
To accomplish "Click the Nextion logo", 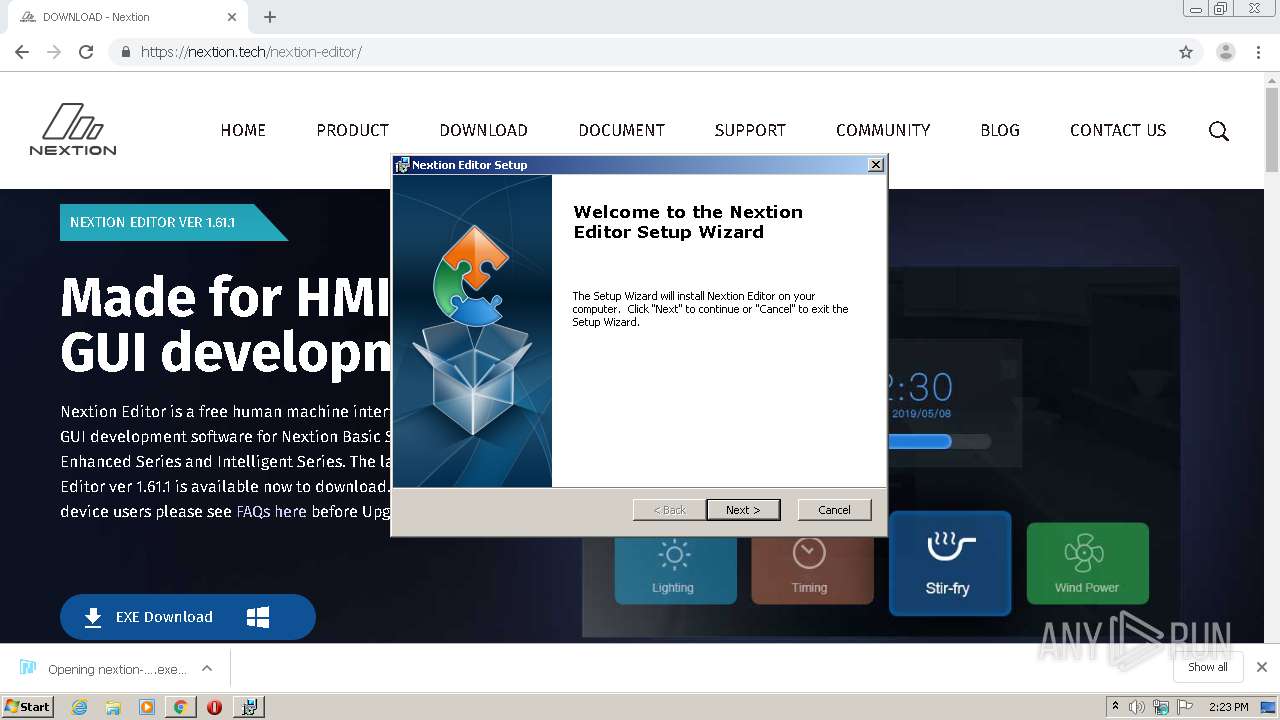I will click(x=73, y=129).
